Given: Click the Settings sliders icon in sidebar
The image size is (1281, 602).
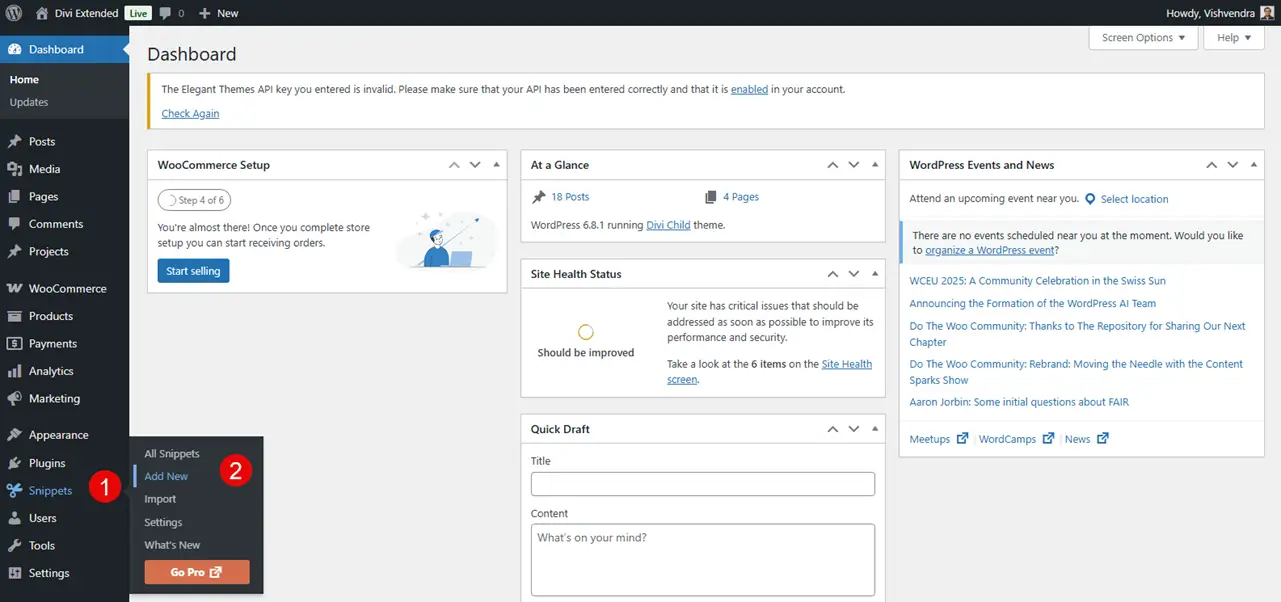Looking at the screenshot, I should point(14,573).
